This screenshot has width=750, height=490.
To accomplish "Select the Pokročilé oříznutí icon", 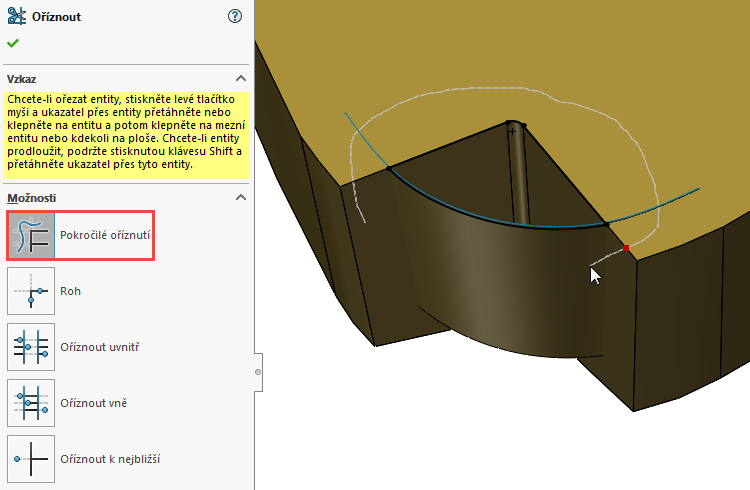I will (31, 235).
